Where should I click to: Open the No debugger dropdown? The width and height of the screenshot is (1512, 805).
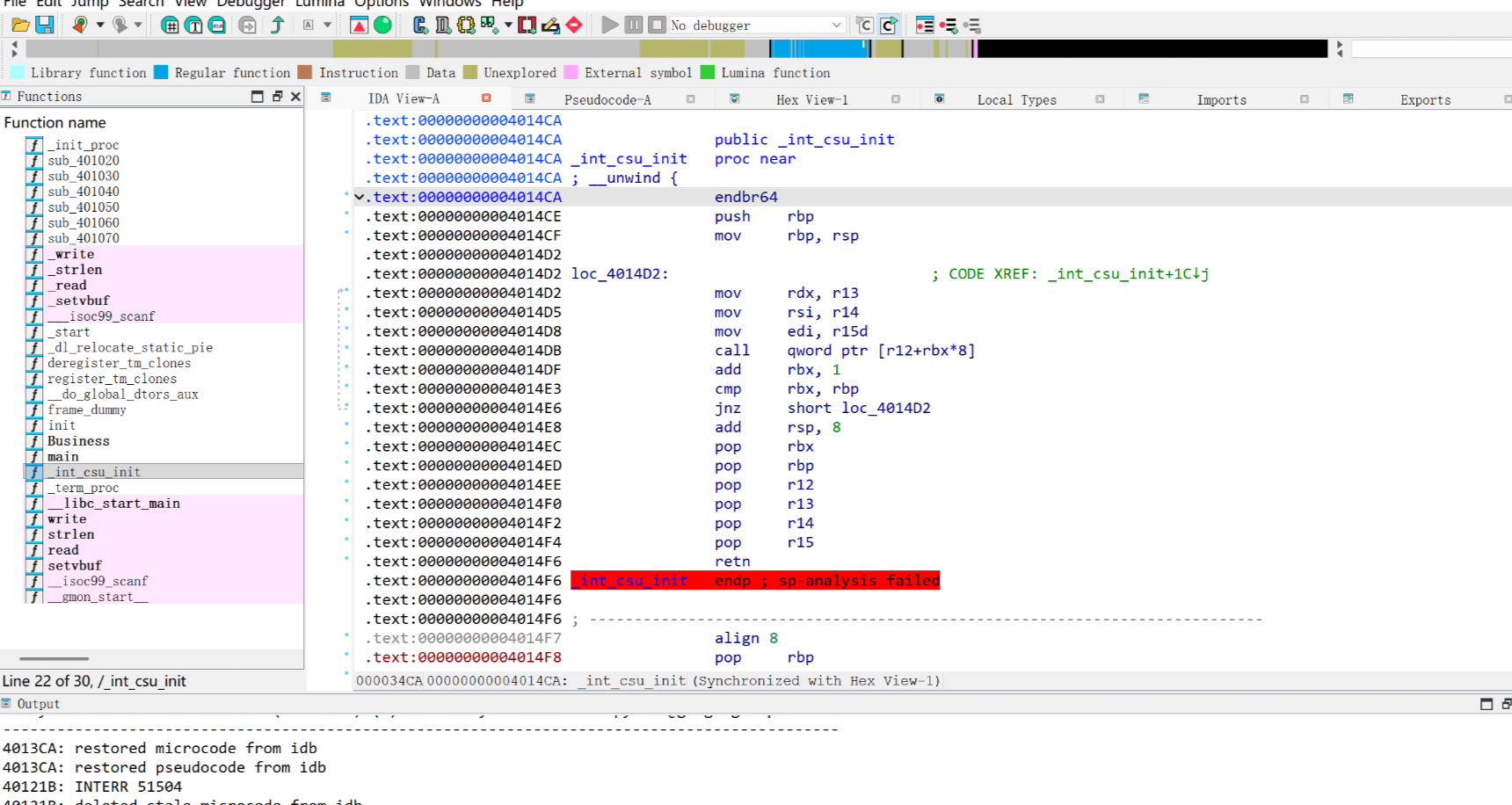pyautogui.click(x=836, y=25)
